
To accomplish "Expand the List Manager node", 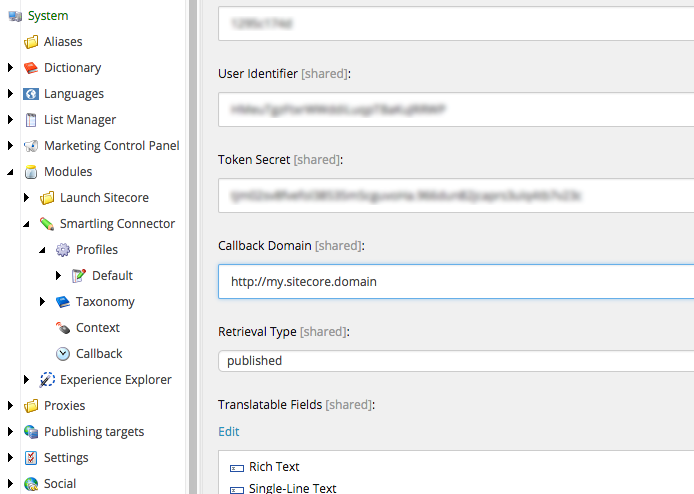I will [11, 120].
